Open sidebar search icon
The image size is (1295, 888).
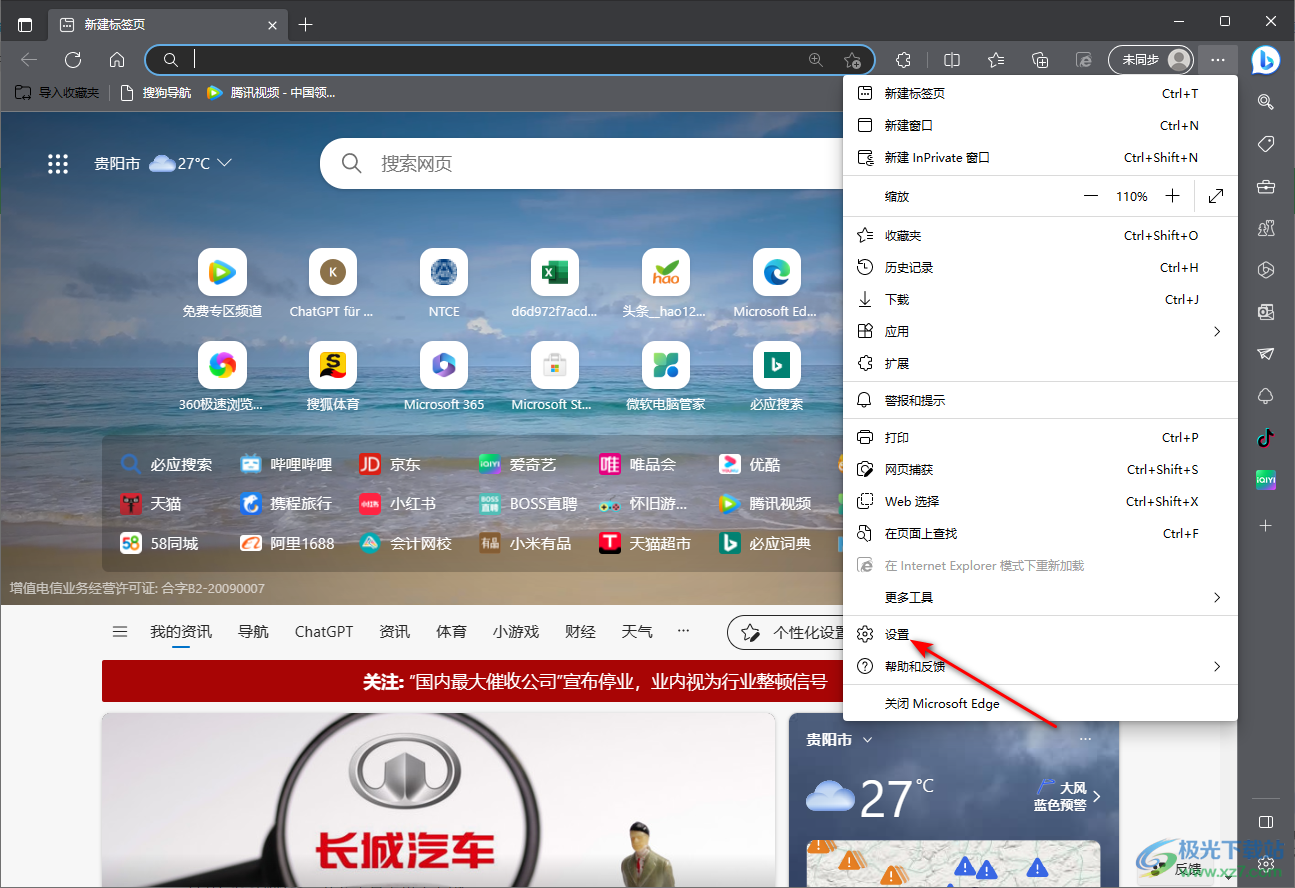[1265, 102]
